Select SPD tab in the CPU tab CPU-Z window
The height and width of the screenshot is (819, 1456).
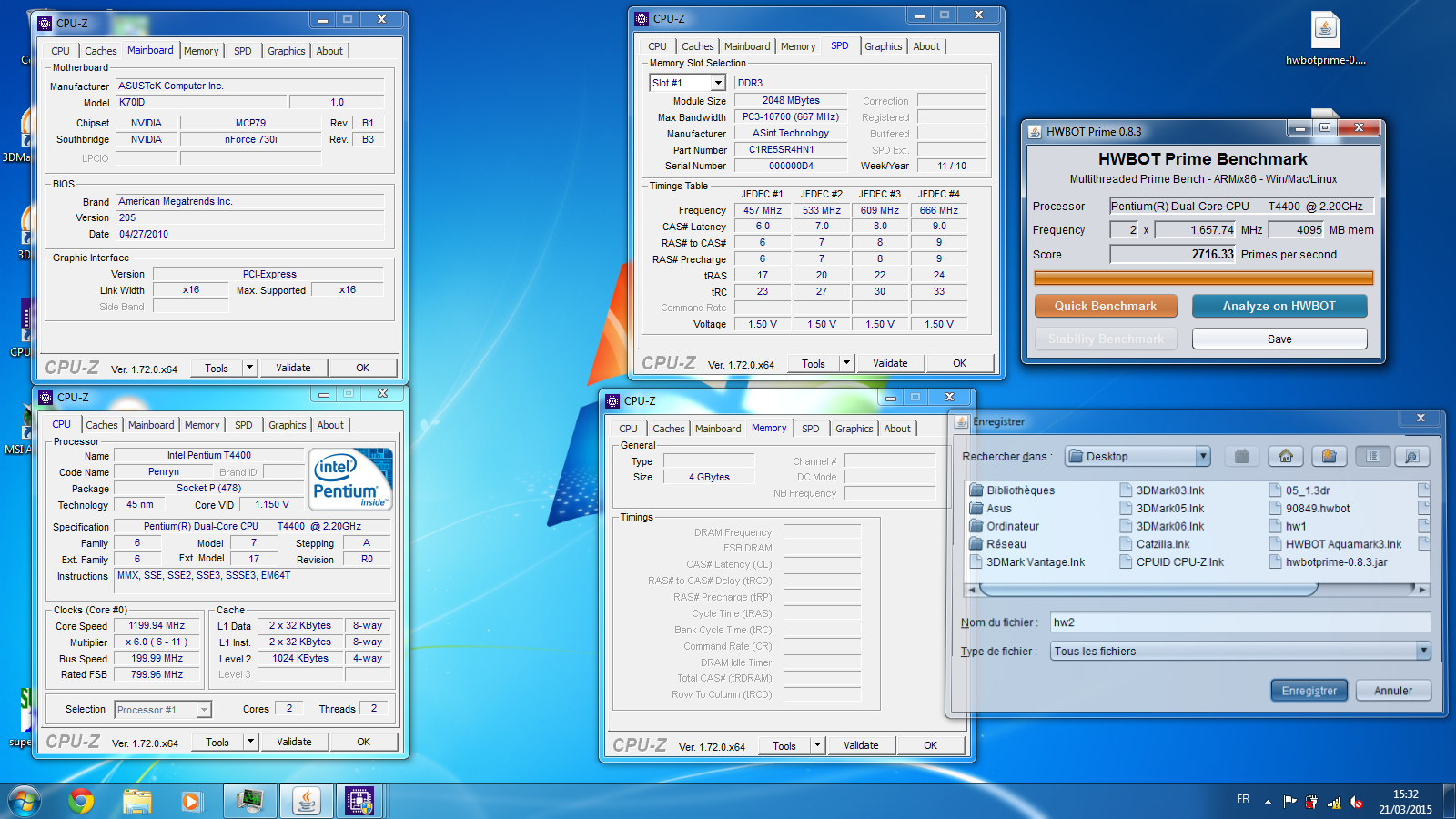(x=244, y=425)
